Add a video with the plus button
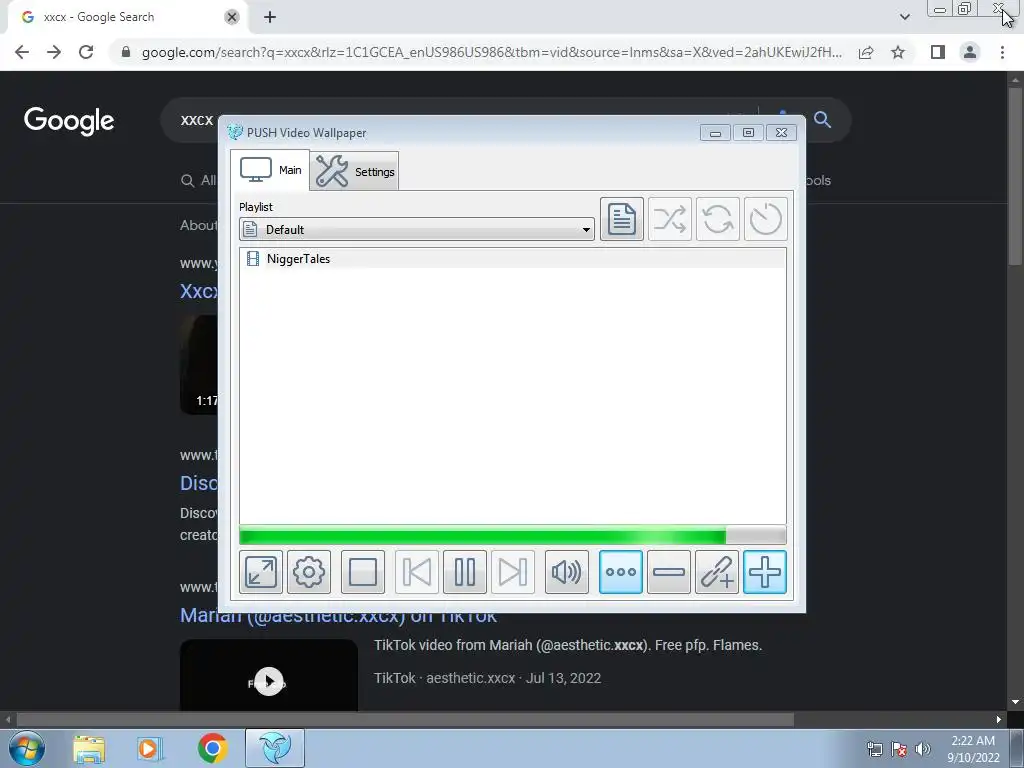Screen dimensions: 1024x768 coord(765,572)
